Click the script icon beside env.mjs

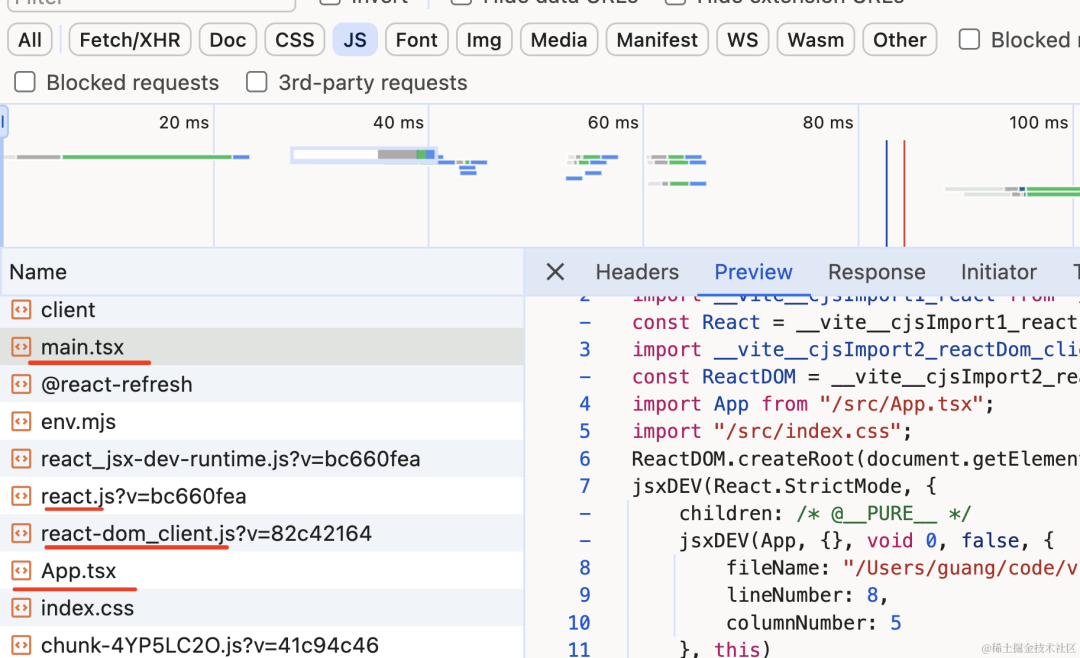(21, 421)
